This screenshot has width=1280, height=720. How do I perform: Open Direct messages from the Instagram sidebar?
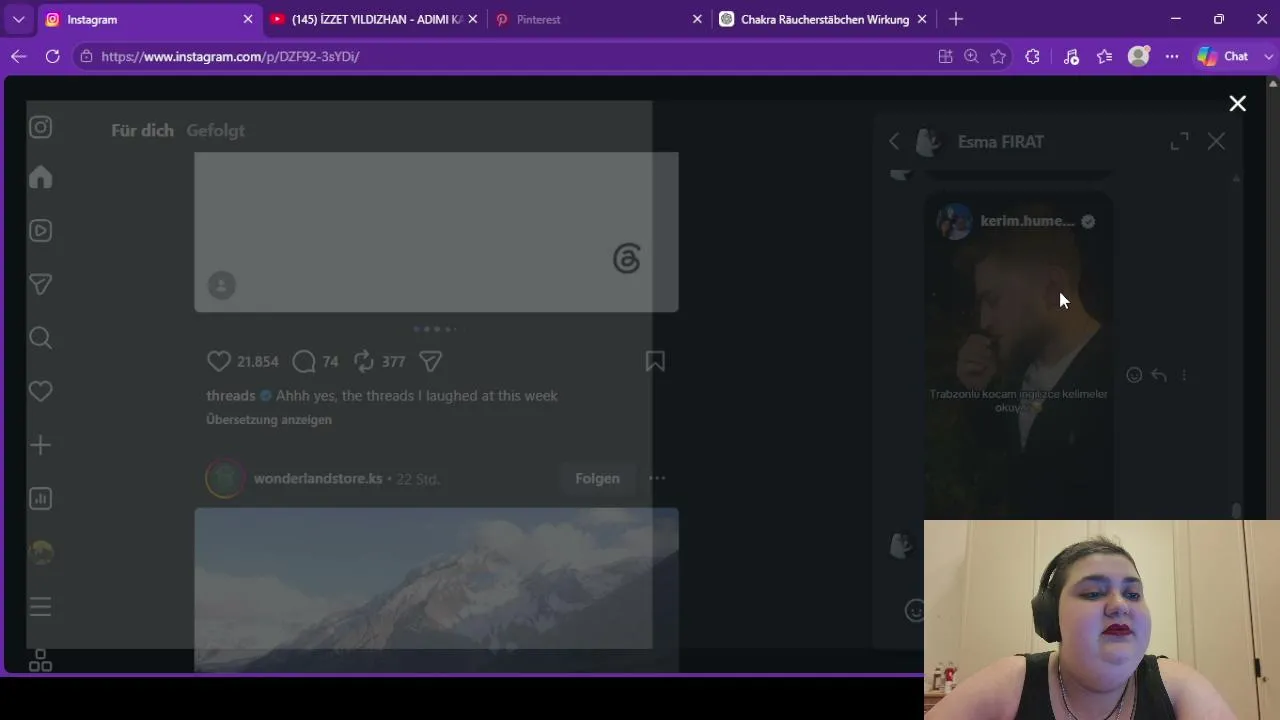[x=41, y=284]
